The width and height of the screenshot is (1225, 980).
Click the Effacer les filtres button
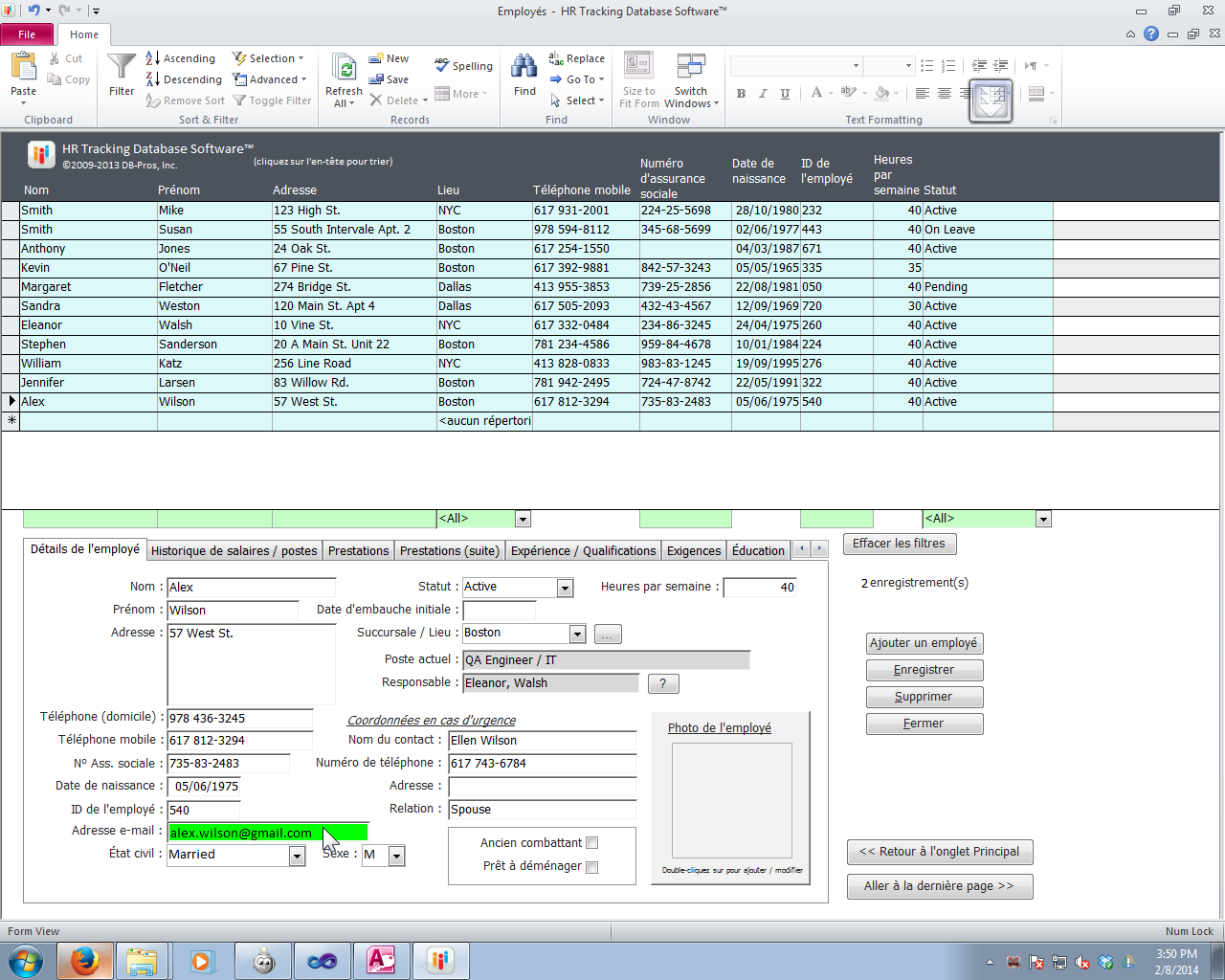tap(900, 544)
